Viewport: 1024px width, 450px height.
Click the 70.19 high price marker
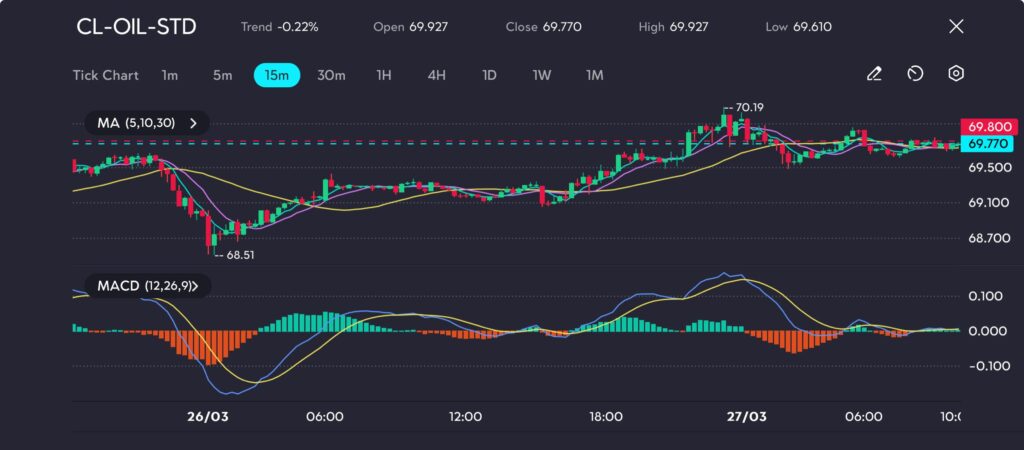click(748, 107)
